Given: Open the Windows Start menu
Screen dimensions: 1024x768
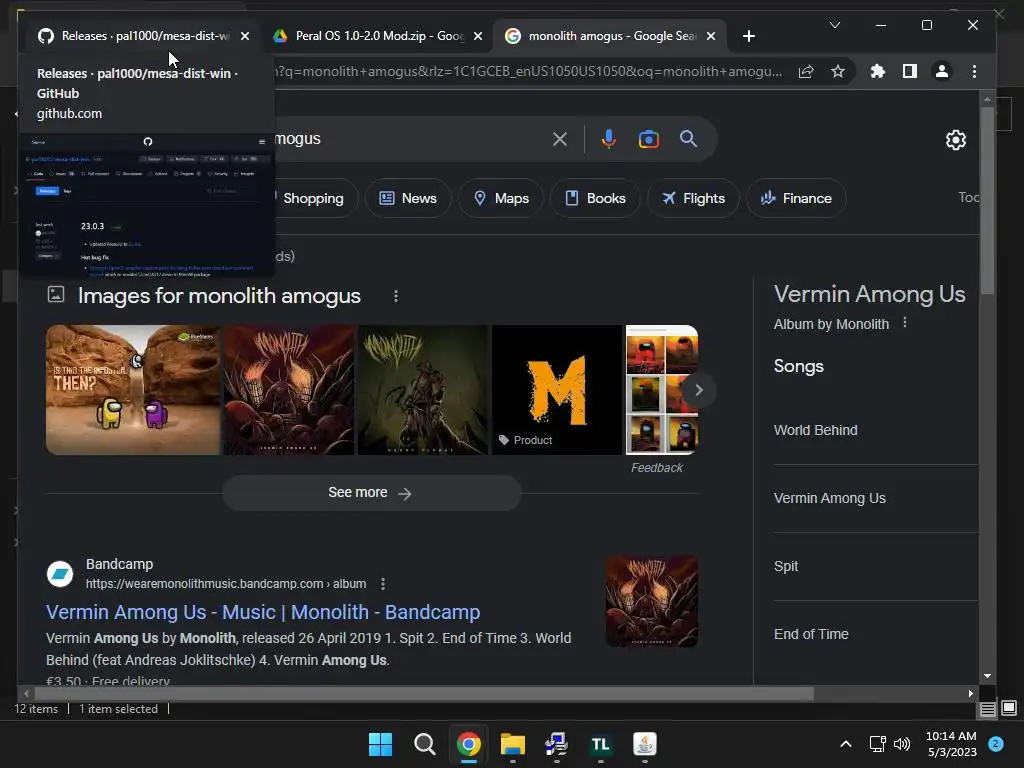Looking at the screenshot, I should [x=380, y=744].
